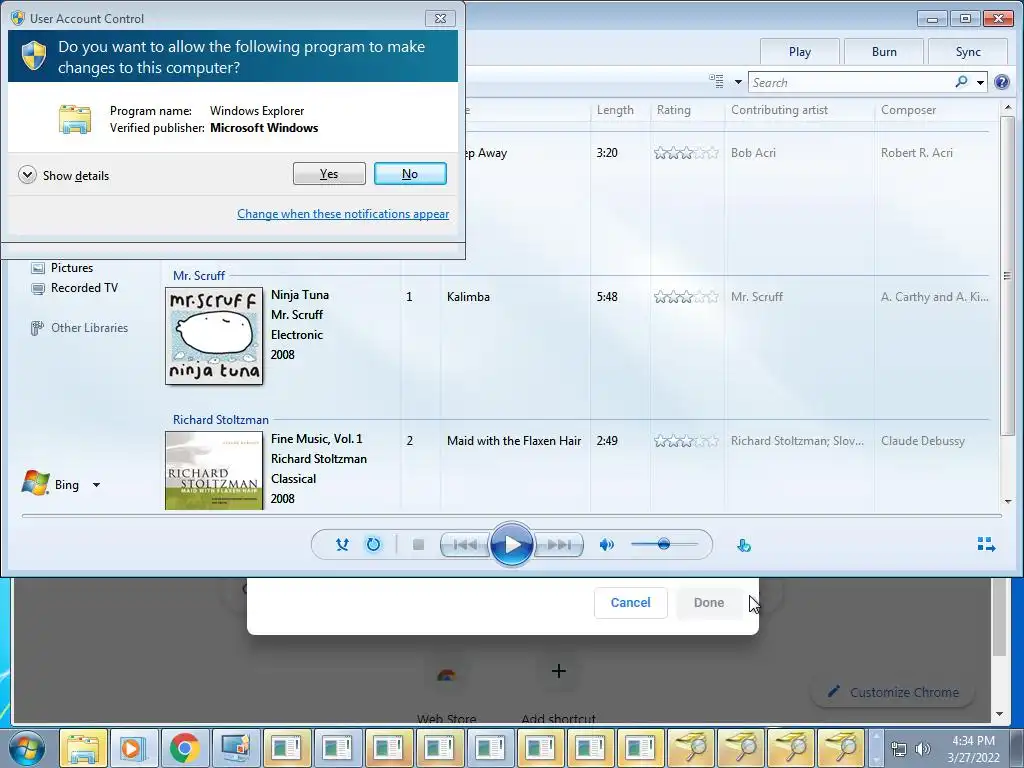
Task: Sort by the Rating column header
Action: click(673, 110)
